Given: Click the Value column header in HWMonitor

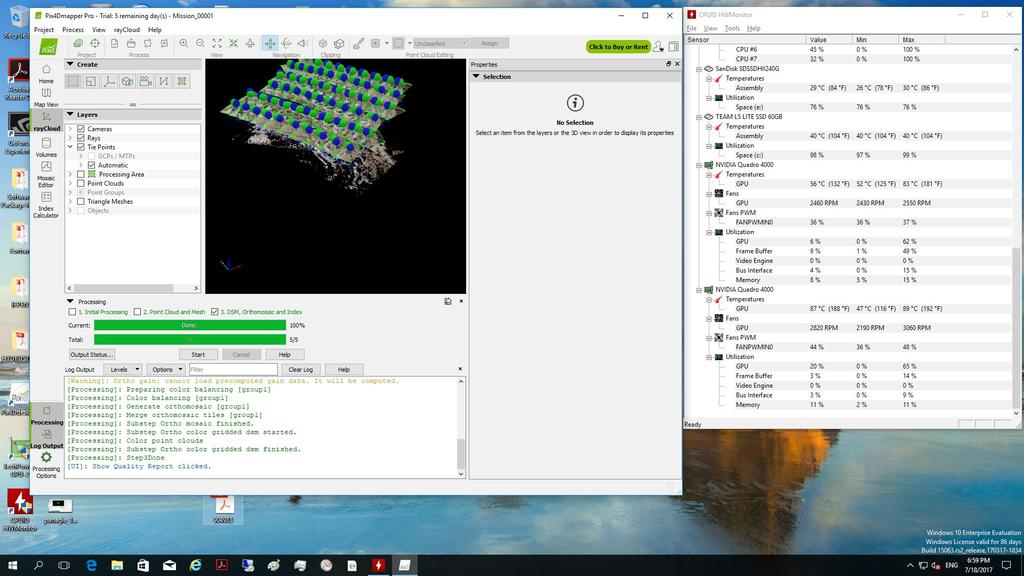Looking at the screenshot, I should (829, 39).
